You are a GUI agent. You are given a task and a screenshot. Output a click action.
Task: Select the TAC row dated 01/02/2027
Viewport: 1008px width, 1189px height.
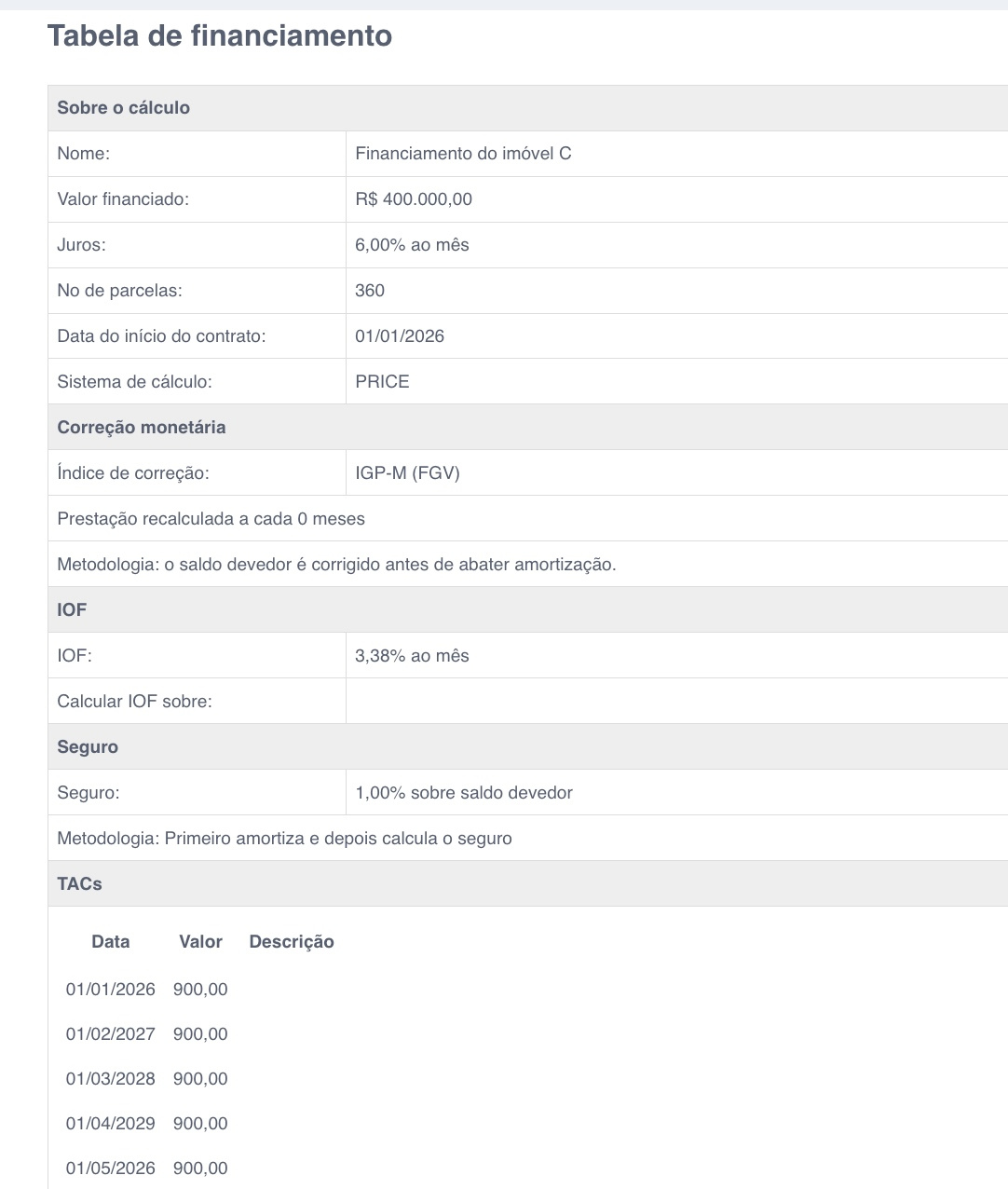(x=111, y=1034)
